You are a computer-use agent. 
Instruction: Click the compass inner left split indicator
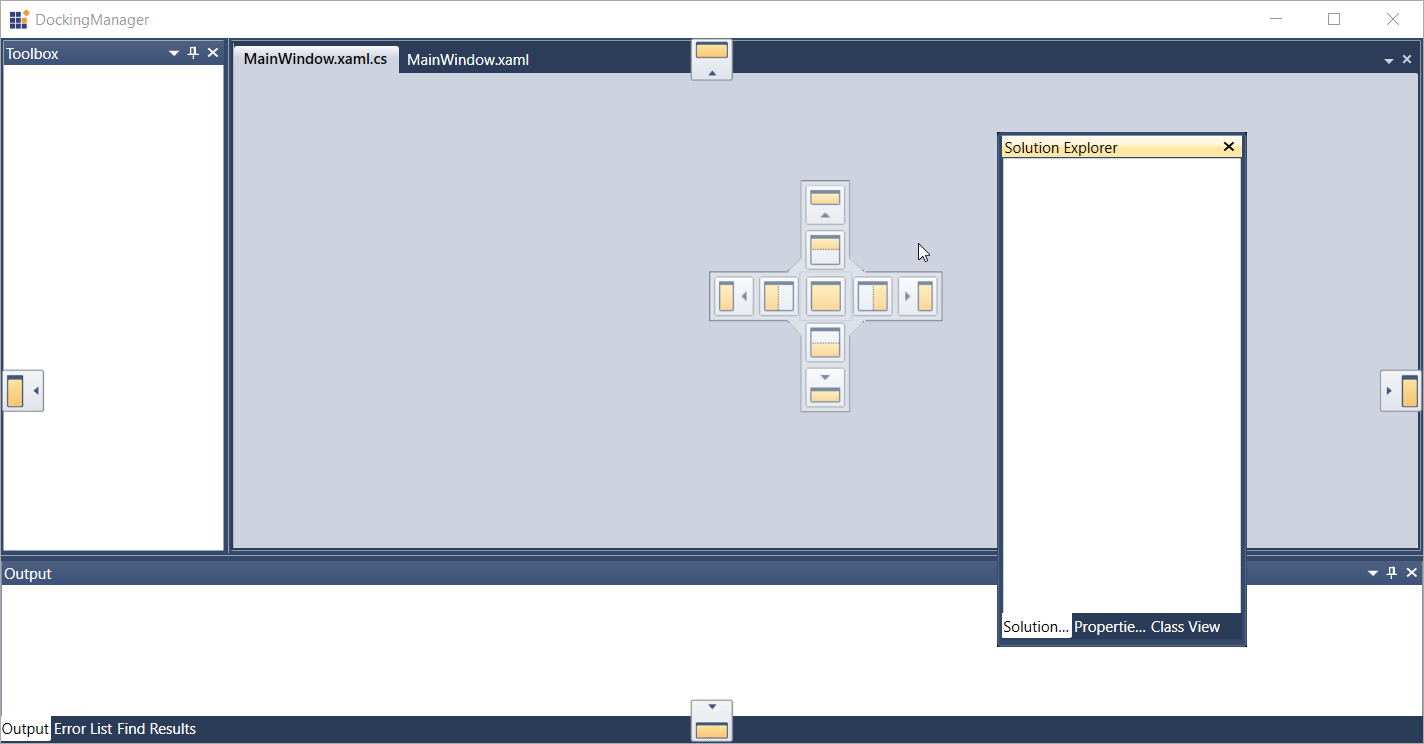pyautogui.click(x=779, y=296)
